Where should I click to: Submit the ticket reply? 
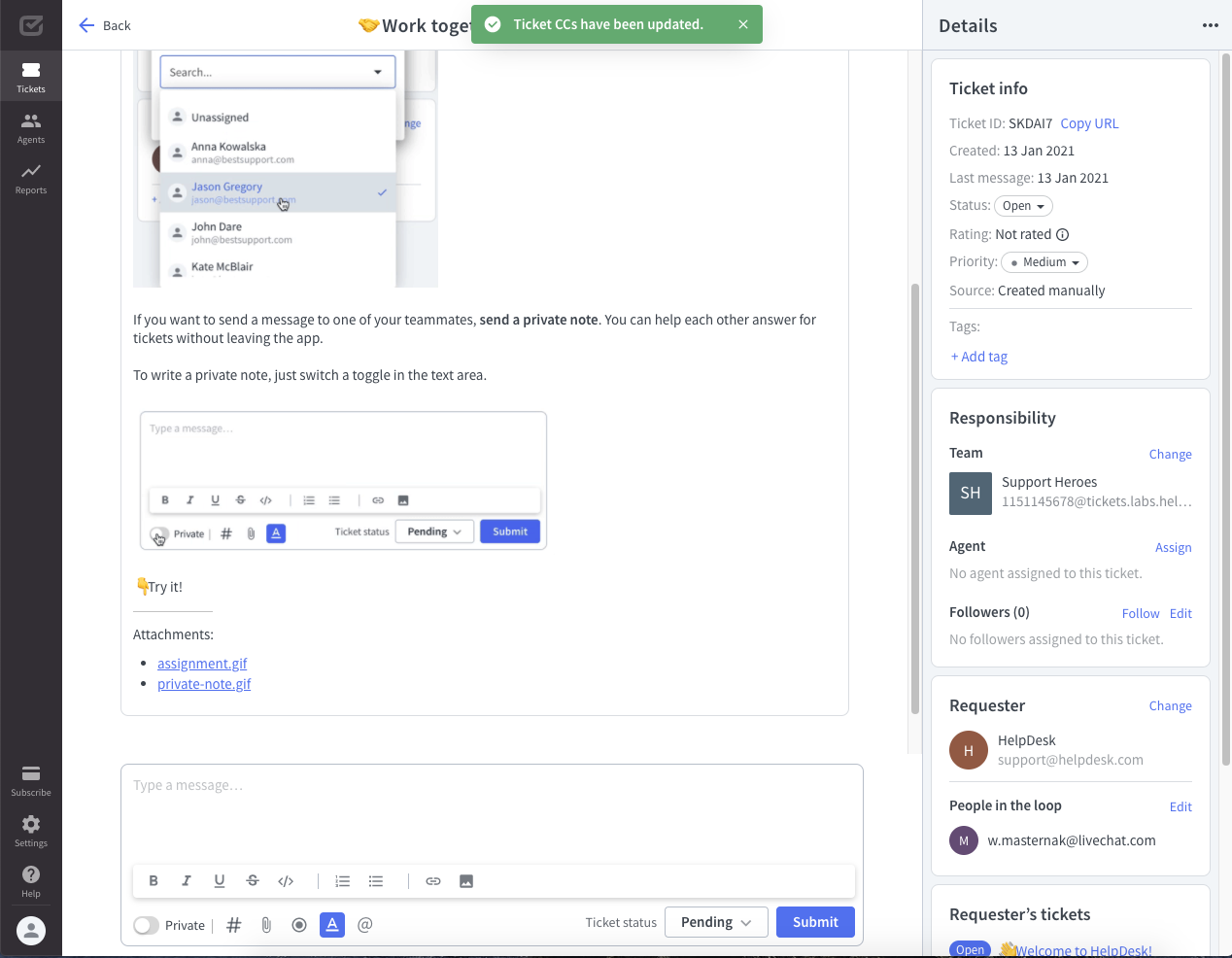point(815,921)
